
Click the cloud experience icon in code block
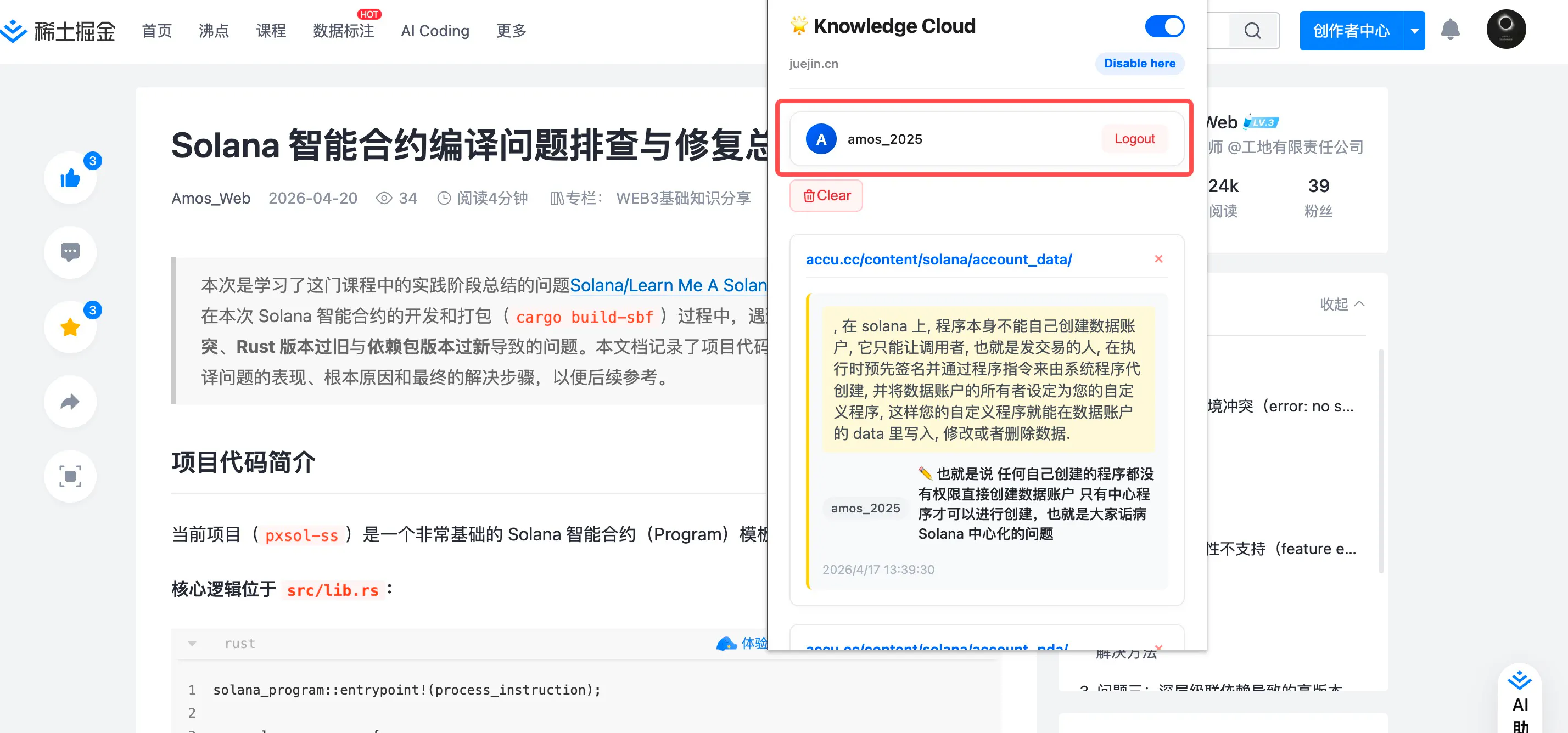click(726, 644)
